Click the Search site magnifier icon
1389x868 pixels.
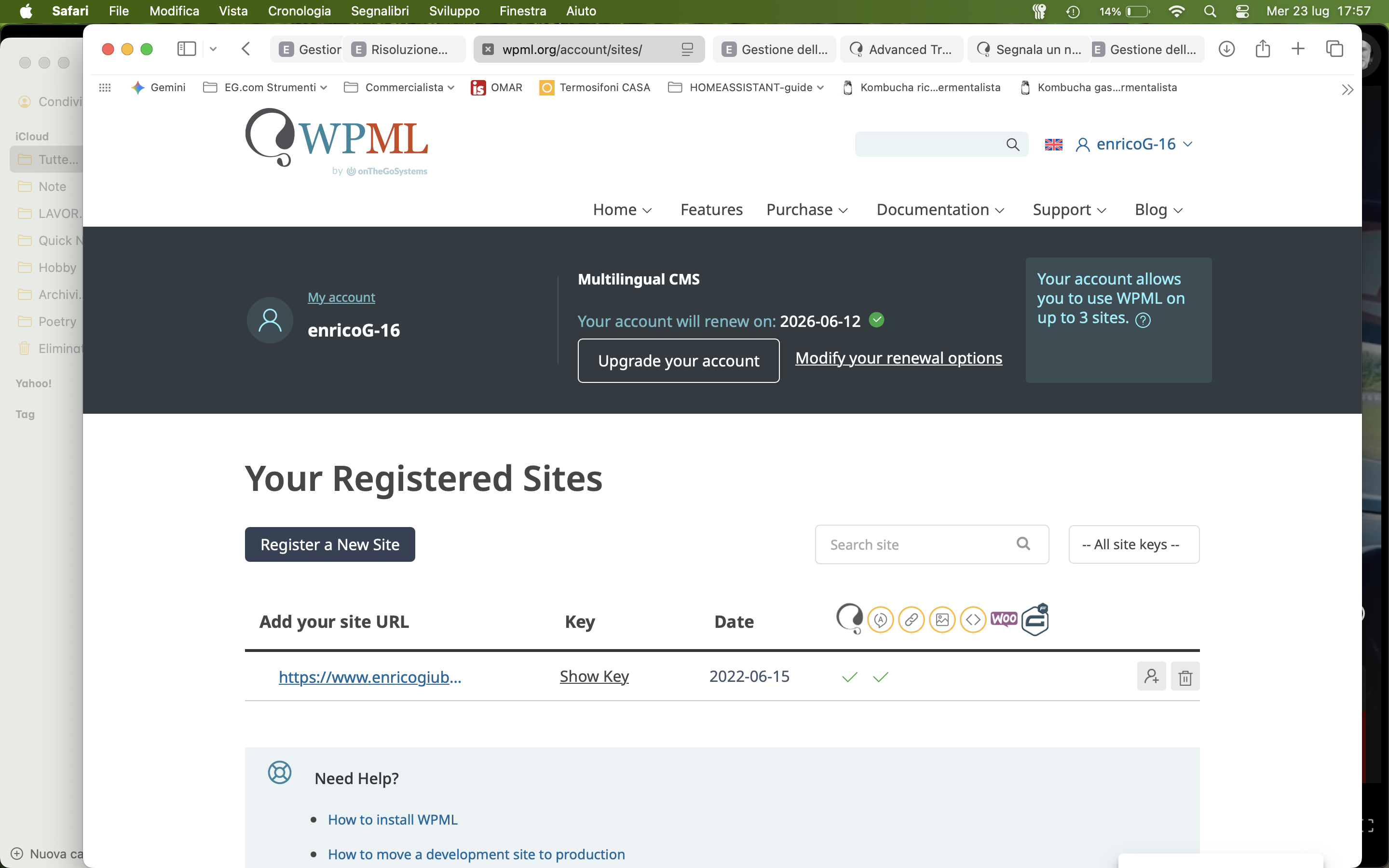tap(1023, 543)
